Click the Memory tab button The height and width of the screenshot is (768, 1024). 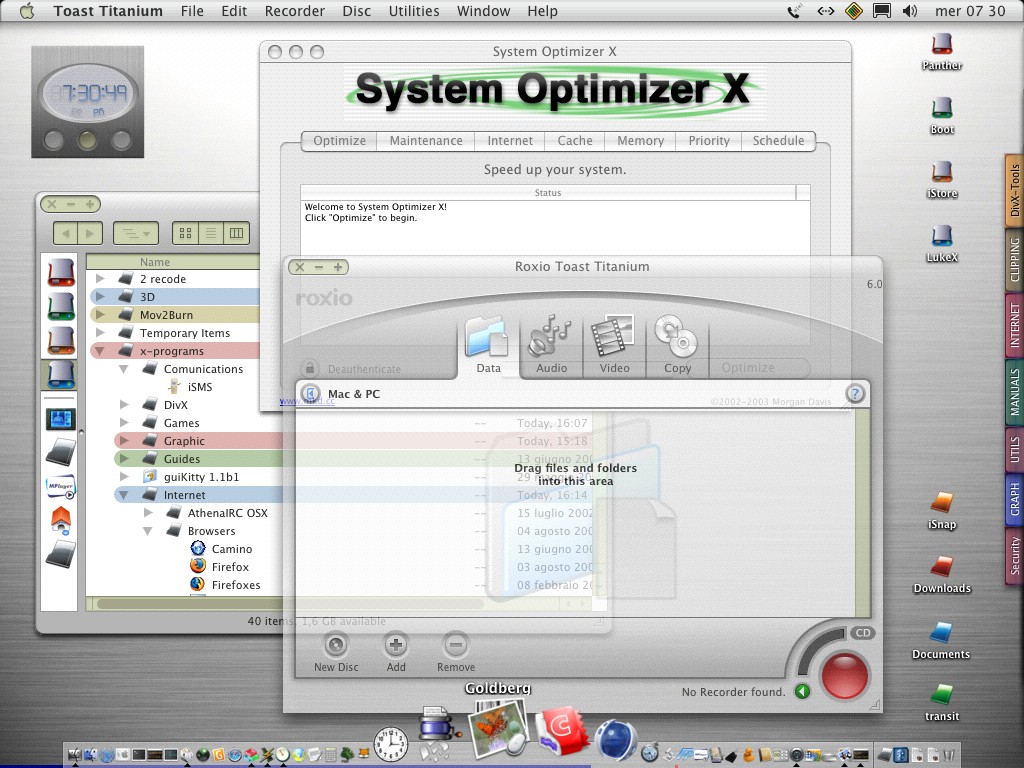tap(640, 141)
